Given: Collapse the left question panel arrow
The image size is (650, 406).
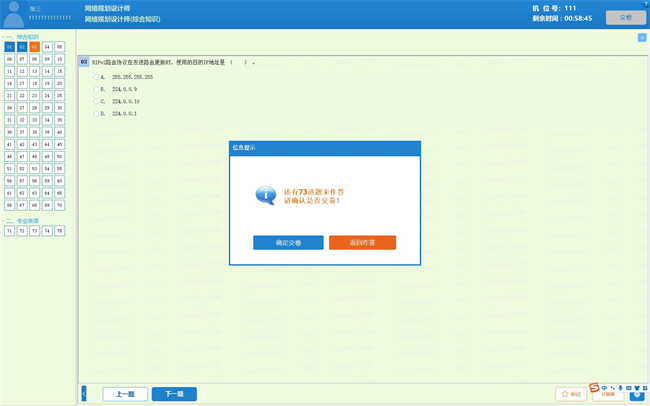Looking at the screenshot, I should point(84,394).
